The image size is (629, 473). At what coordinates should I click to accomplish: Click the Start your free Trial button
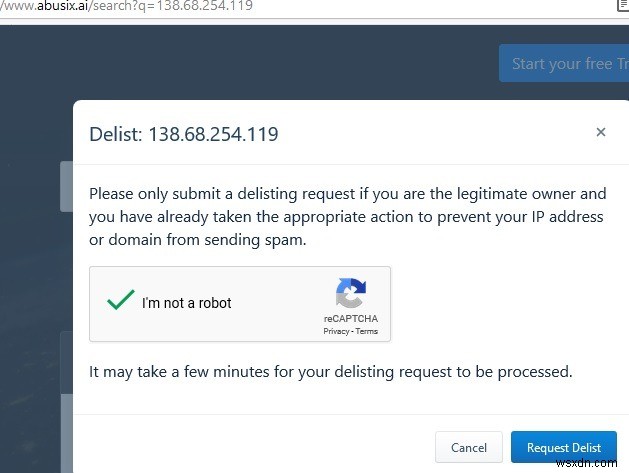[x=562, y=64]
